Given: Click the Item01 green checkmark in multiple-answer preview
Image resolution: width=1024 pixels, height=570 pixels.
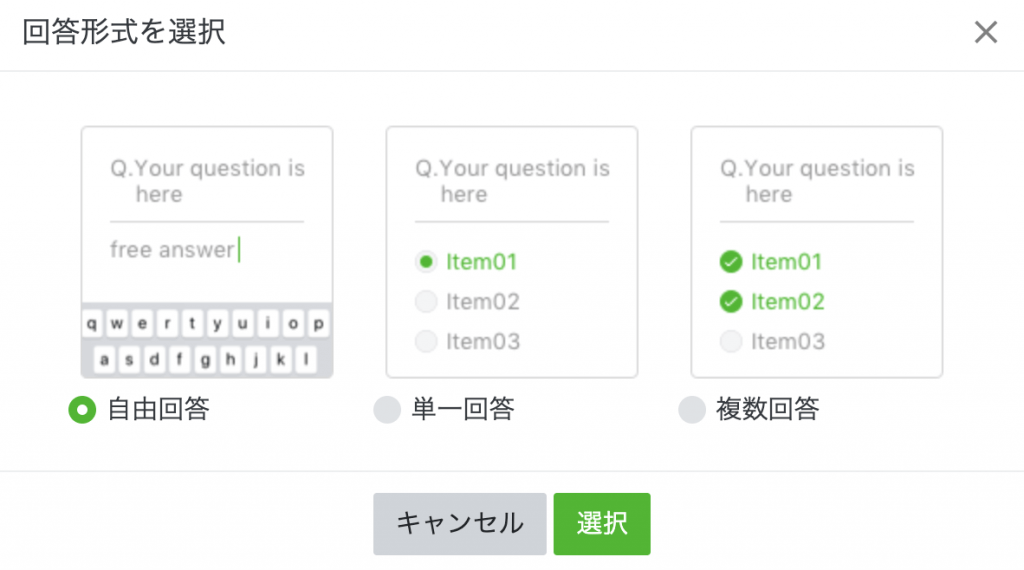Looking at the screenshot, I should pos(731,262).
